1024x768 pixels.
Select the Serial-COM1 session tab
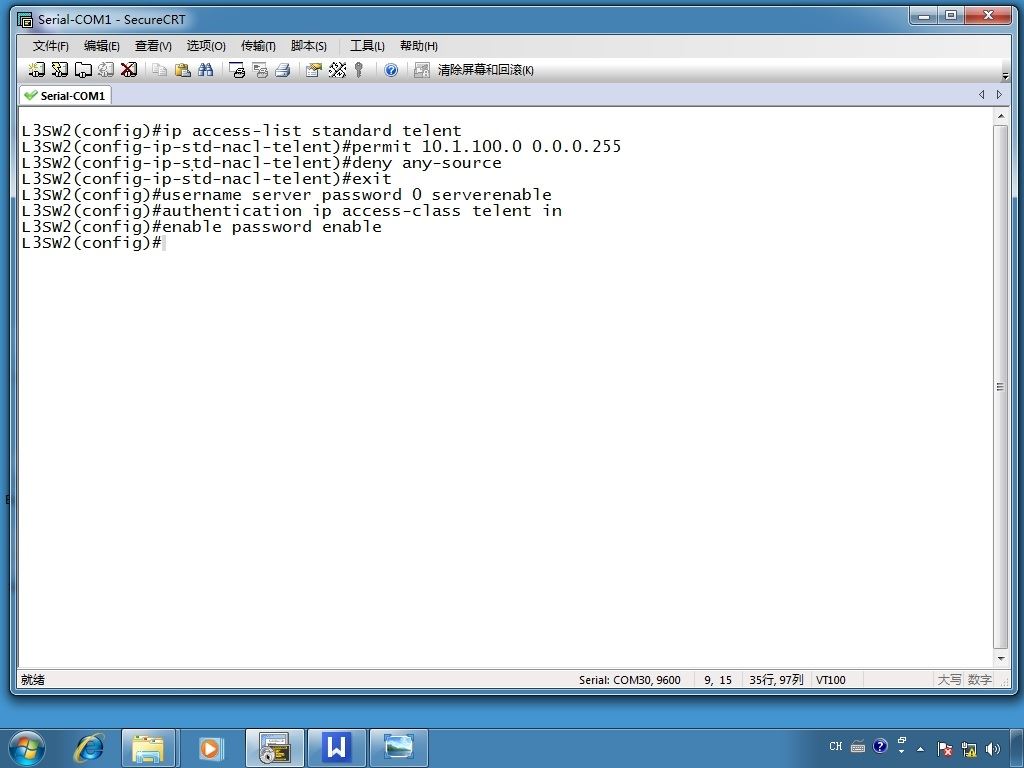click(x=65, y=95)
